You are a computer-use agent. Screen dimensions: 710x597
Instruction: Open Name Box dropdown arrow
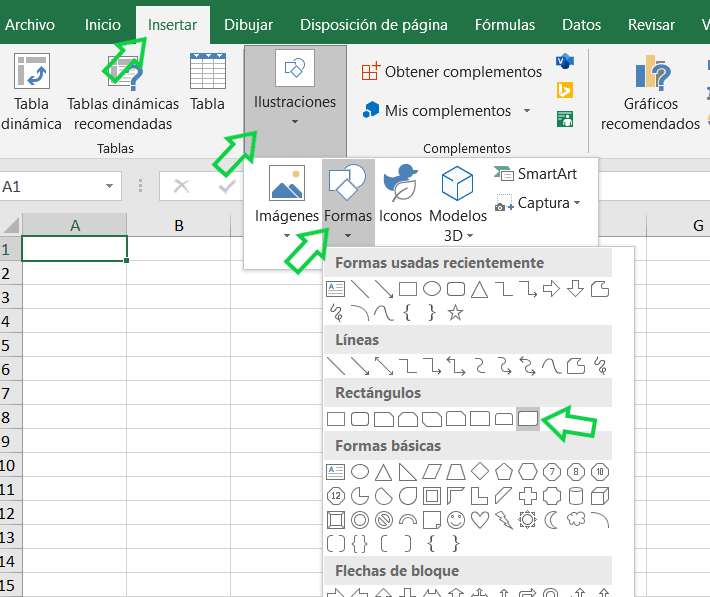(x=109, y=186)
